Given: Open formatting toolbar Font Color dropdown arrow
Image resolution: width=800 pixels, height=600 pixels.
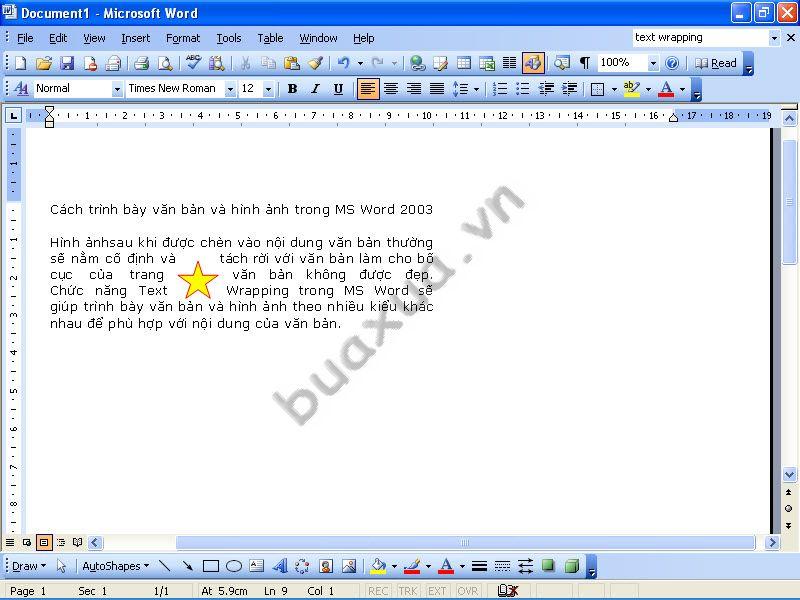Looking at the screenshot, I should coord(682,89).
